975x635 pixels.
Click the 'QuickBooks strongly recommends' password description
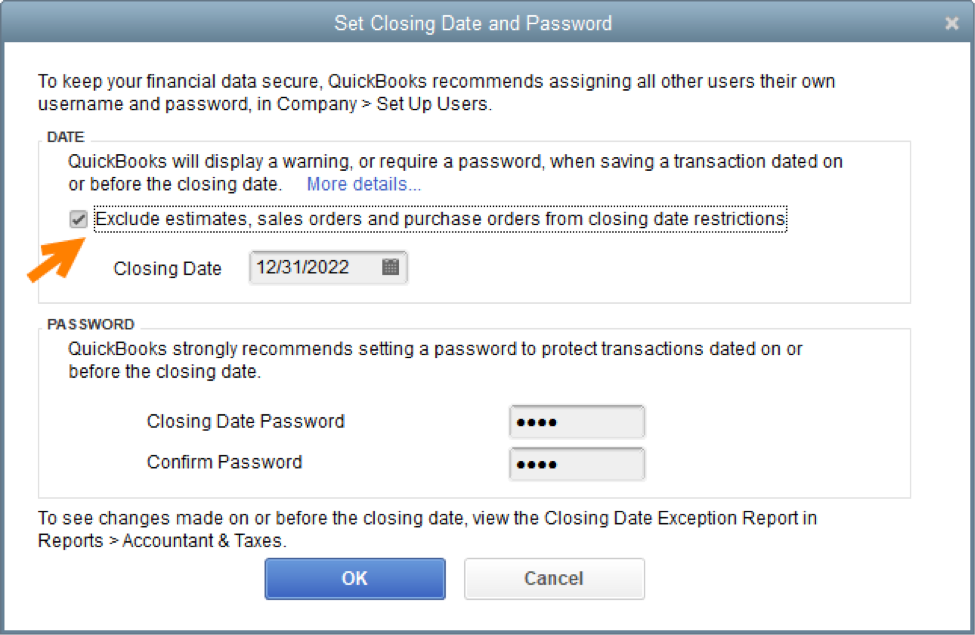(x=435, y=360)
